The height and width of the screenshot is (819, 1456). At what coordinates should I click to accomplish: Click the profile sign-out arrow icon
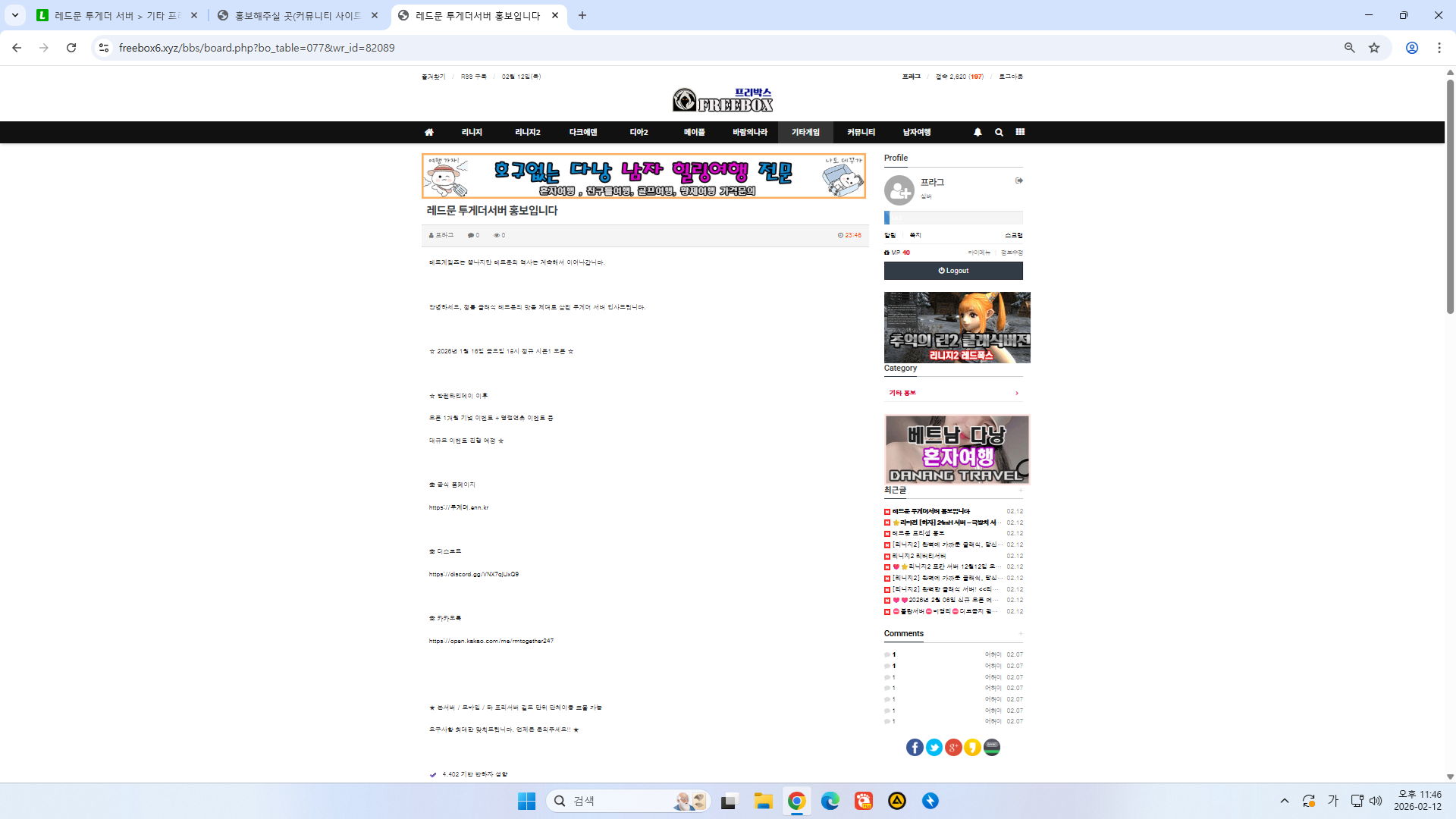pyautogui.click(x=1019, y=180)
